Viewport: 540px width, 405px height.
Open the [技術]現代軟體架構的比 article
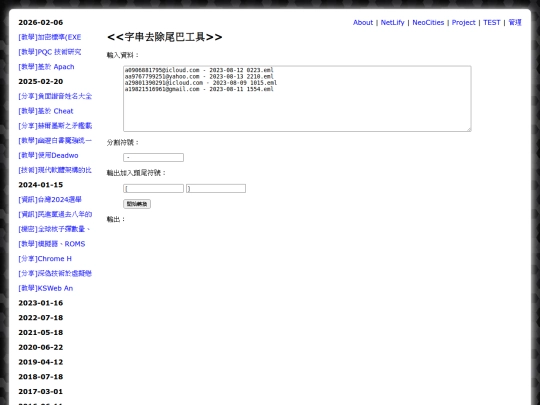tap(55, 170)
